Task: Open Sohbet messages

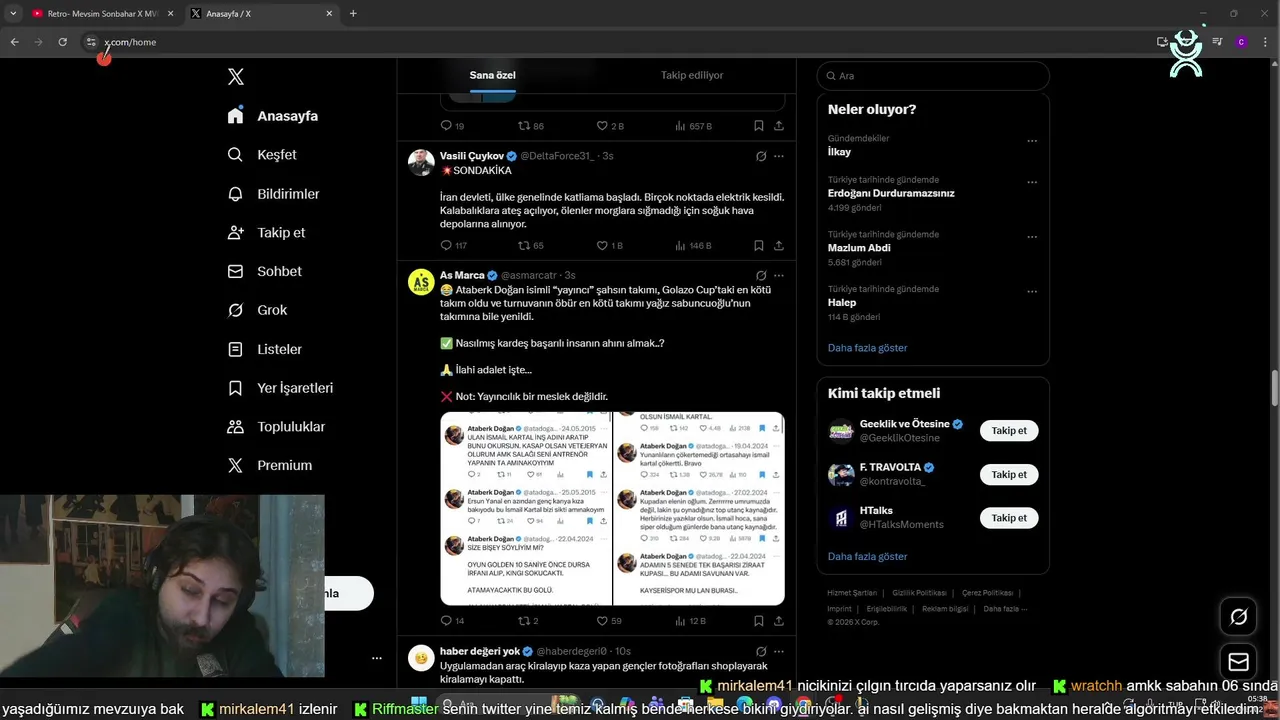Action: (x=264, y=271)
